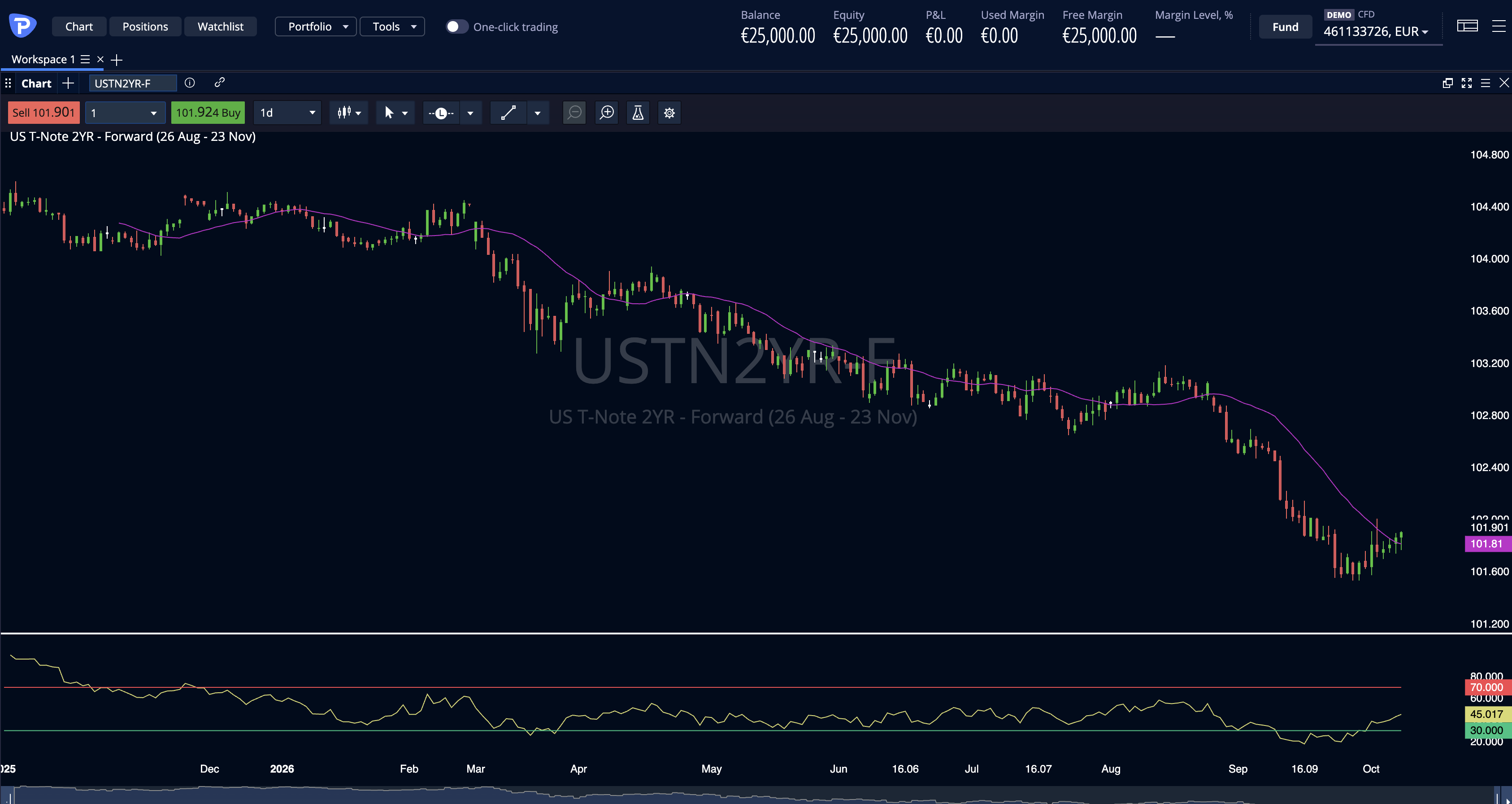
Task: Click the purple 101.81 moving average label
Action: pyautogui.click(x=1487, y=543)
